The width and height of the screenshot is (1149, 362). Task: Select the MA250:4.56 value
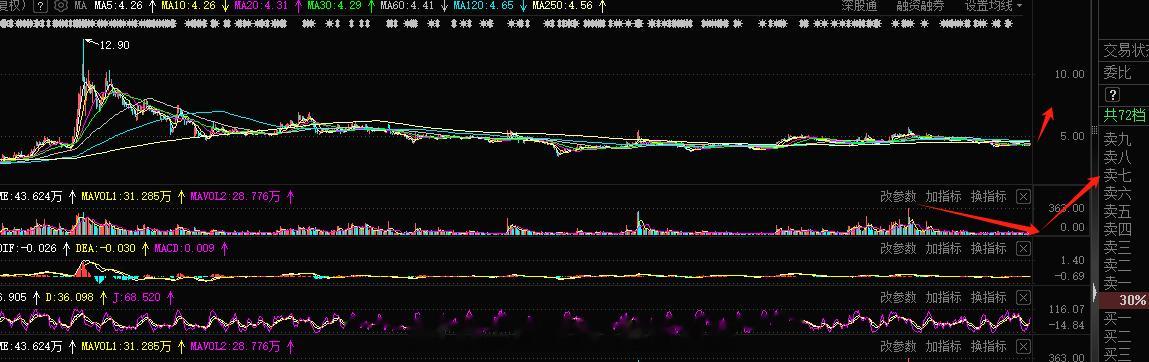[563, 6]
